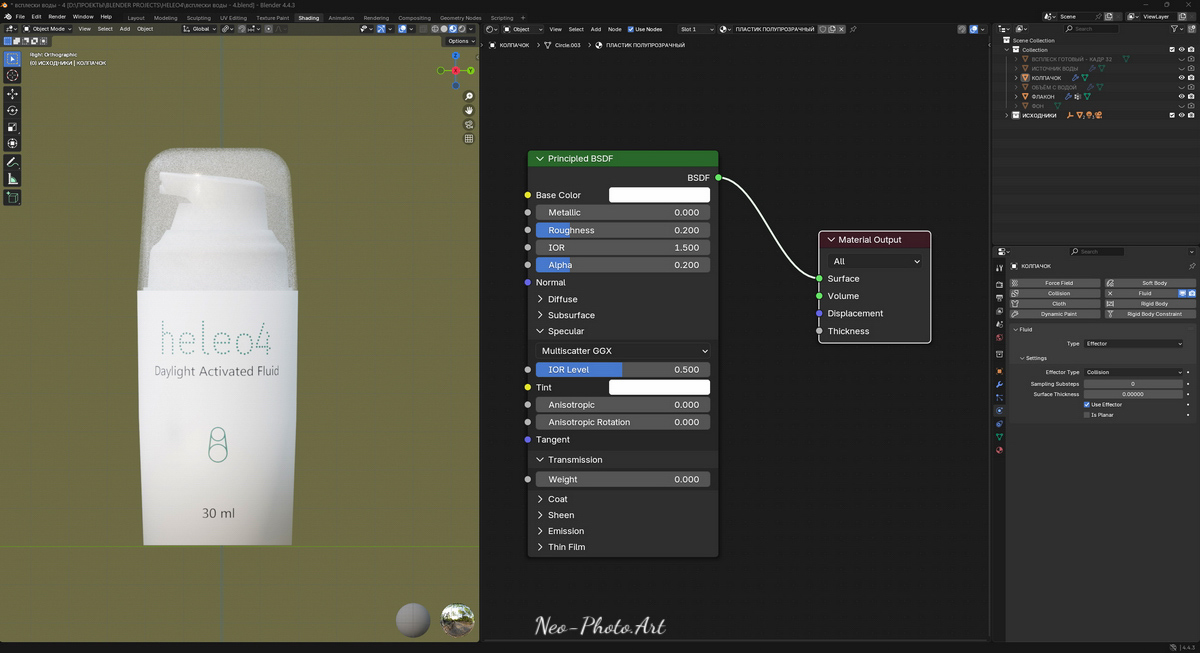Screen dimensions: 1200x653
Task: Select the Transform tool in viewport toolbar
Action: (12, 144)
